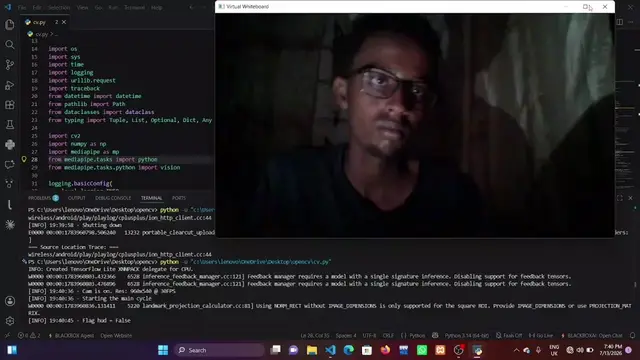Open the Help menu
640x360 pixels.
pyautogui.click(x=156, y=7)
